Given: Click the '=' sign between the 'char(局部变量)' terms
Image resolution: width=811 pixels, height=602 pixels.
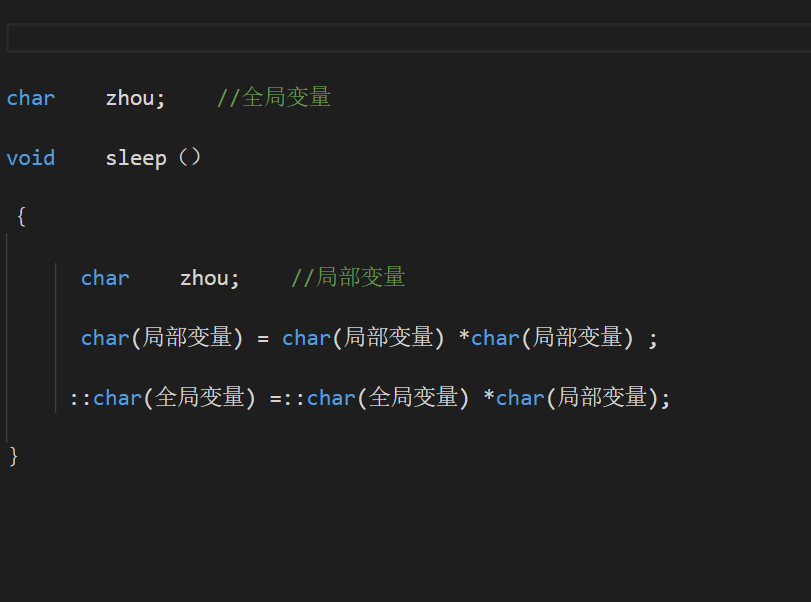Looking at the screenshot, I should 263,338.
